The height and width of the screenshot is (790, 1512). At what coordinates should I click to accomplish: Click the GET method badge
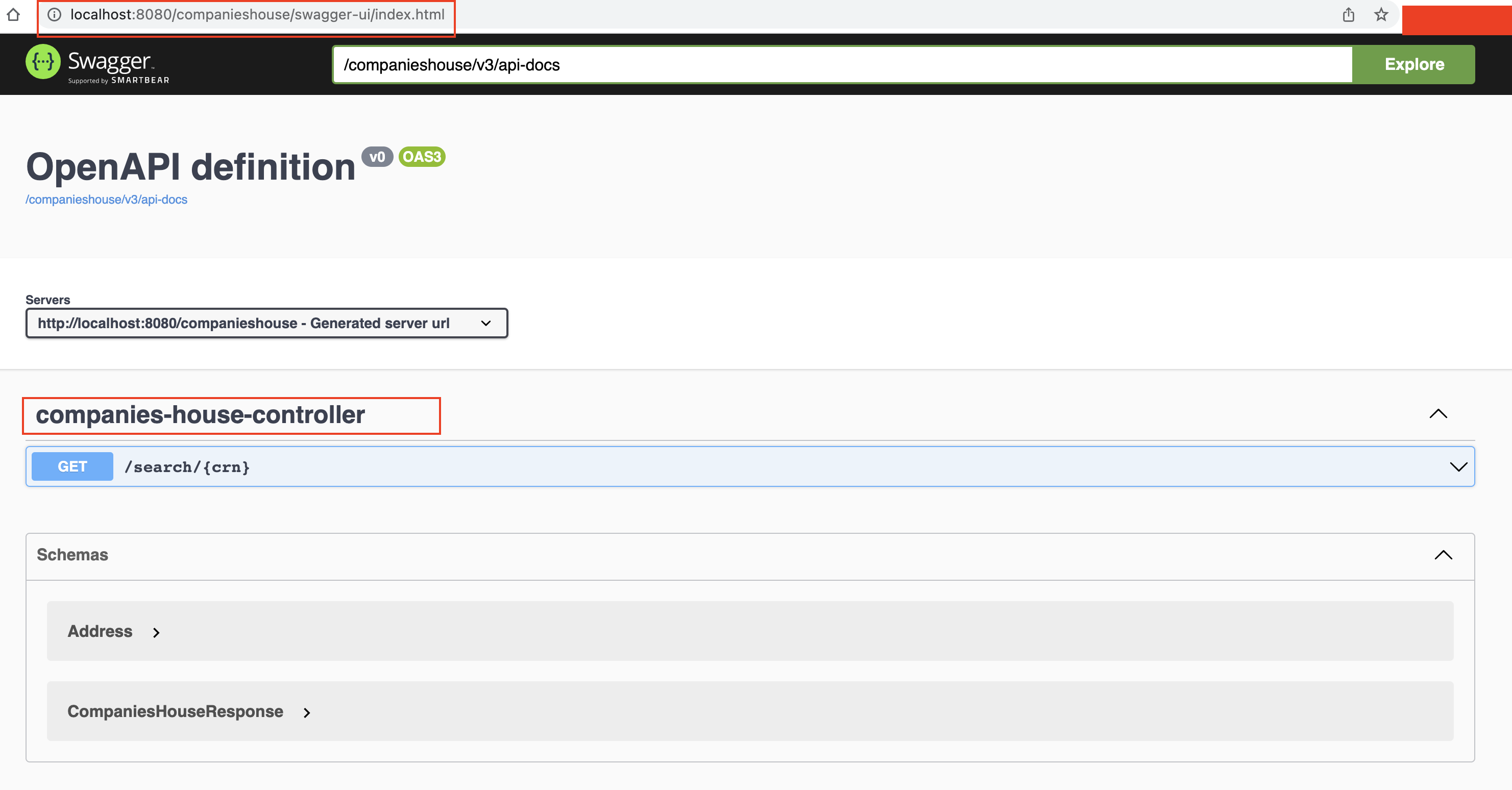click(72, 466)
